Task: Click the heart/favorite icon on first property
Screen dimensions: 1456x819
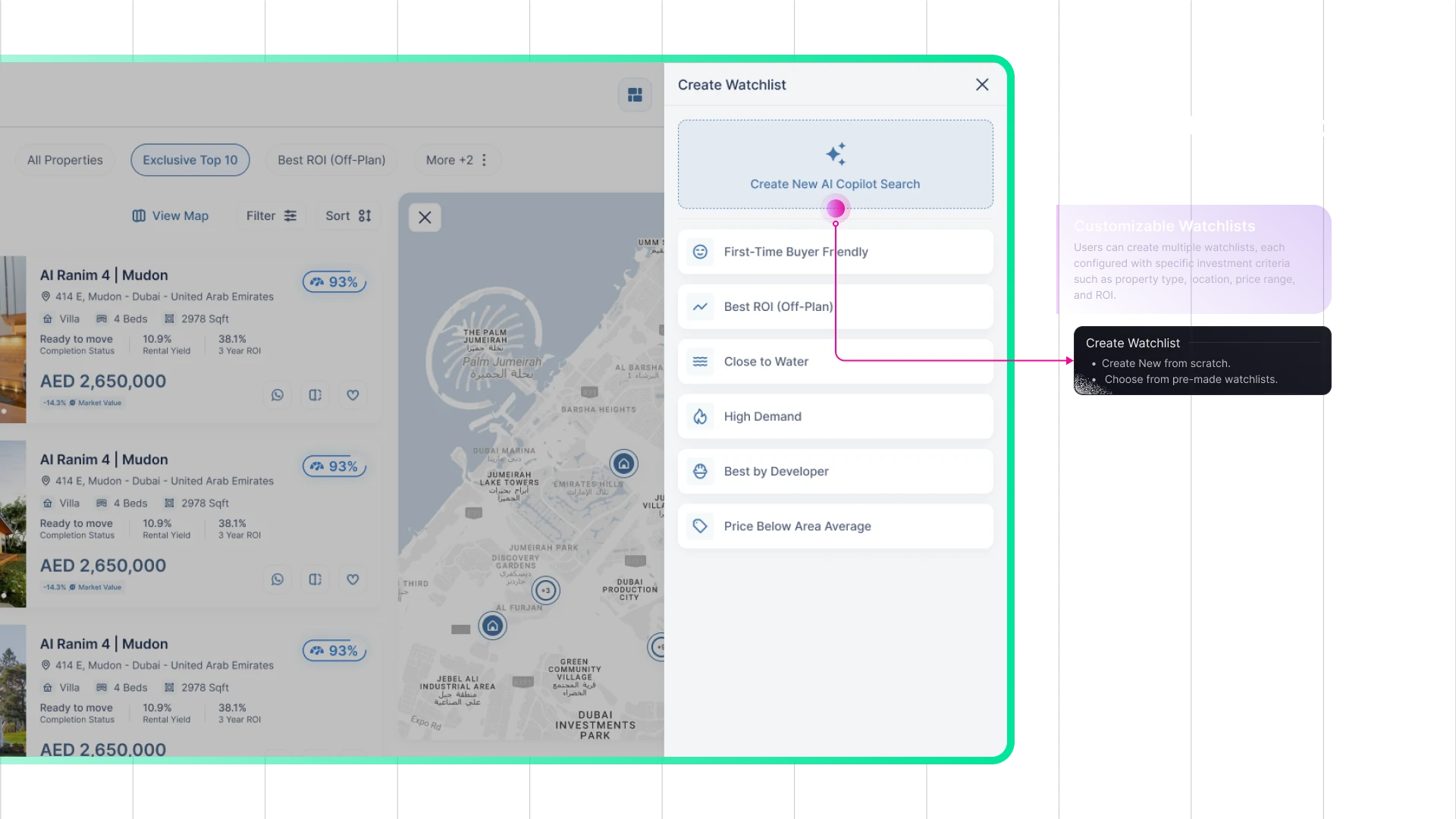Action: (353, 394)
